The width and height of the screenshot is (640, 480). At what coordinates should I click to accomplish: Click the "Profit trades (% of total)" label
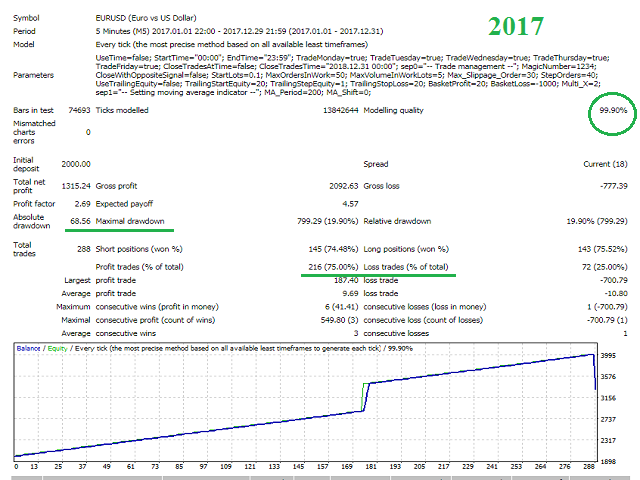140,267
